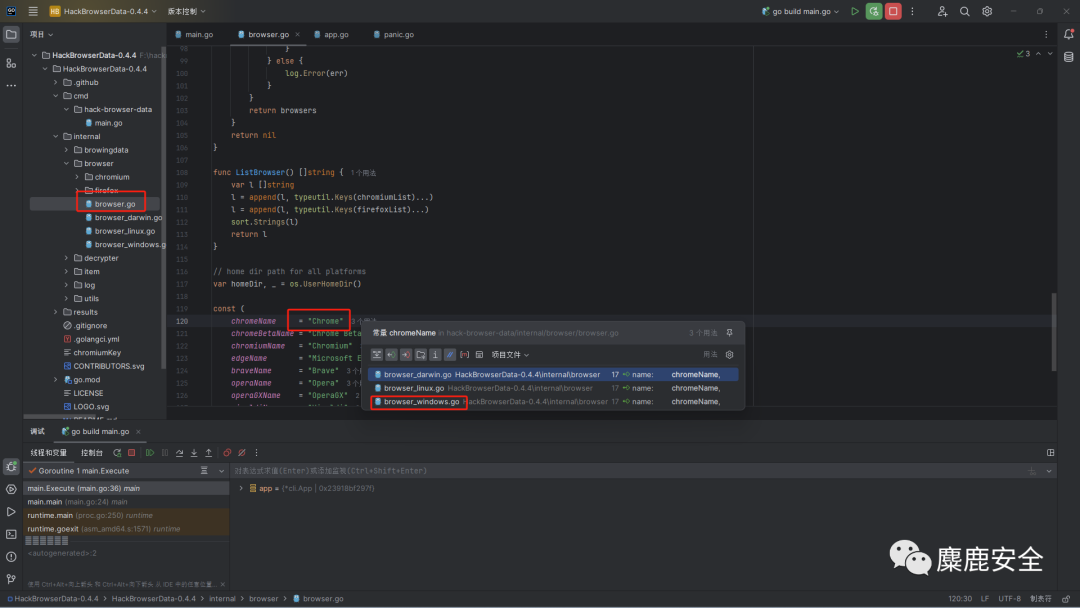1080x608 pixels.
Task: Switch to the panic.go editor tab
Action: pyautogui.click(x=394, y=34)
